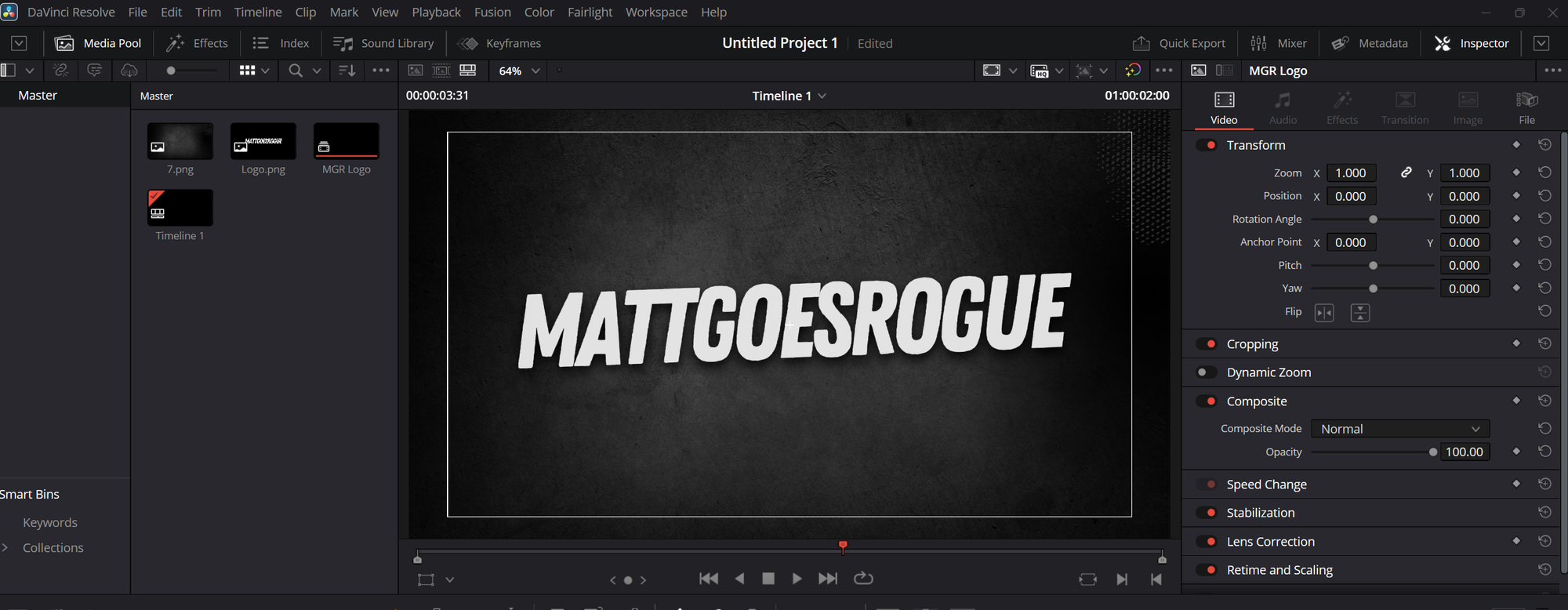Toggle the Transform section enable switch

(x=1207, y=145)
